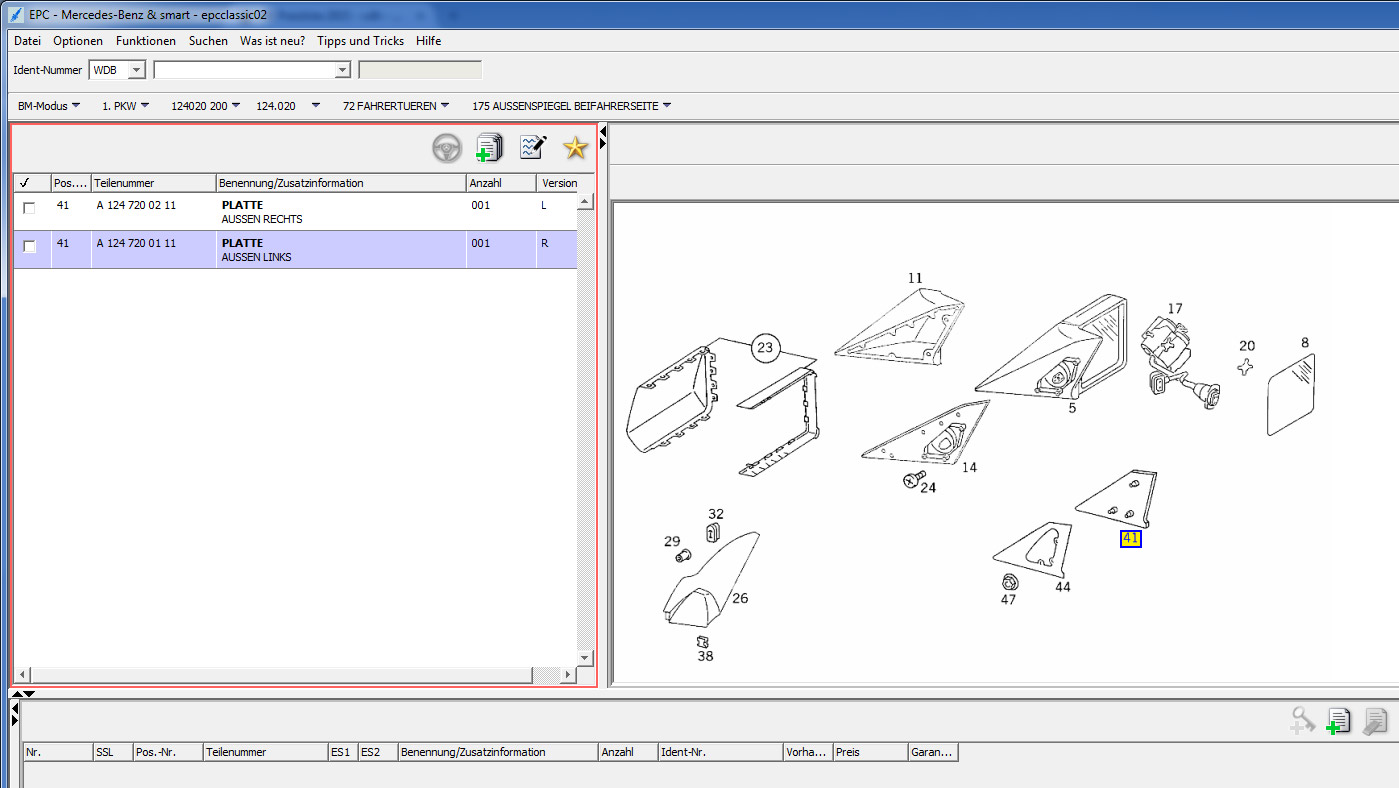Click callout 8 in the diagram
Image resolution: width=1399 pixels, height=788 pixels.
coord(1305,343)
